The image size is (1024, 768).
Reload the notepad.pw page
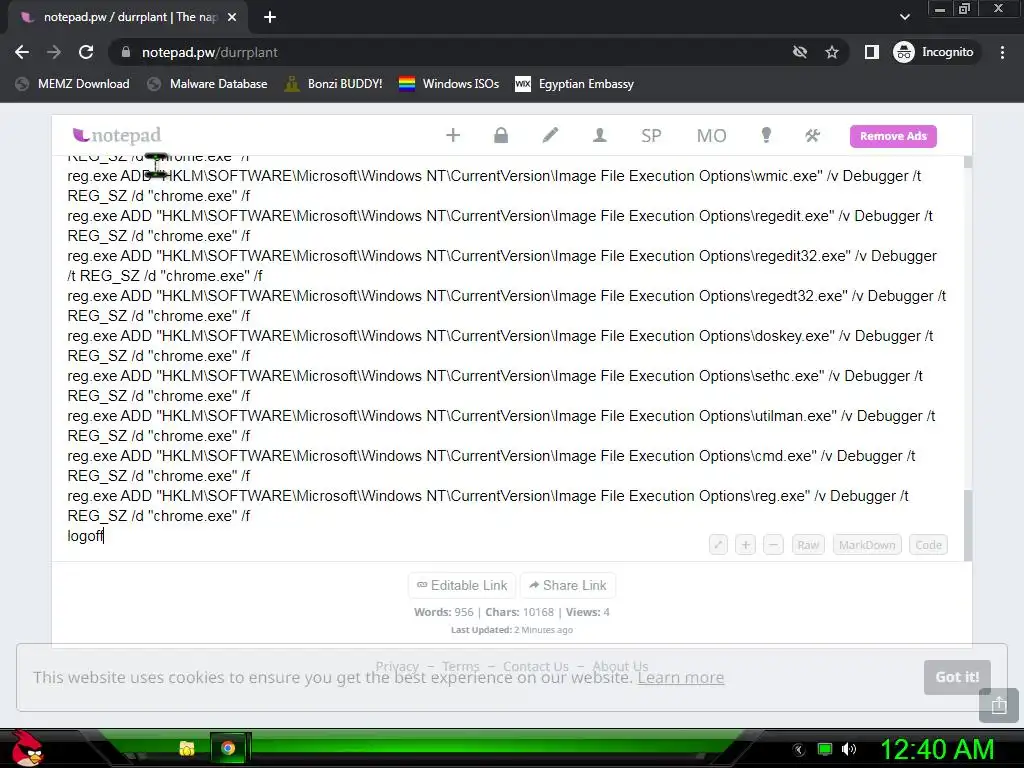pos(86,52)
